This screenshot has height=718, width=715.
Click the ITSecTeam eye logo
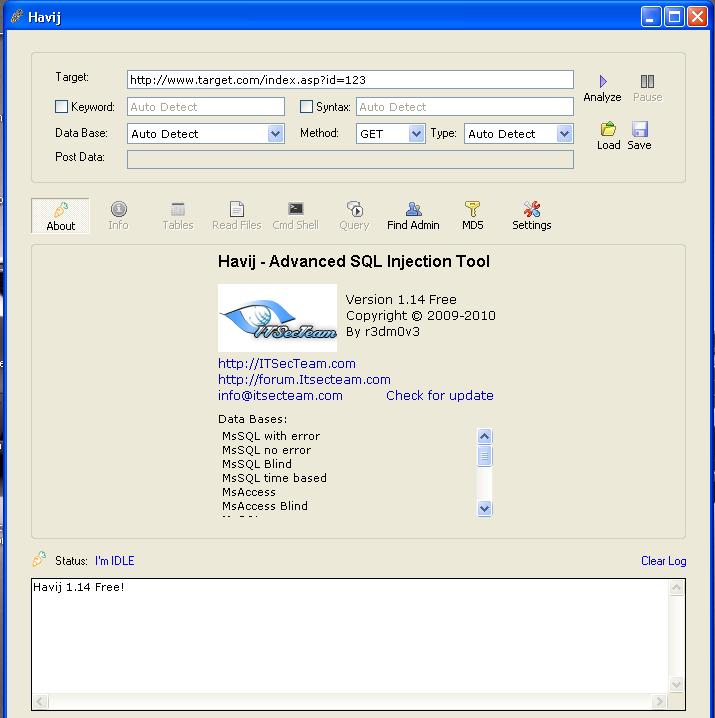(x=278, y=318)
